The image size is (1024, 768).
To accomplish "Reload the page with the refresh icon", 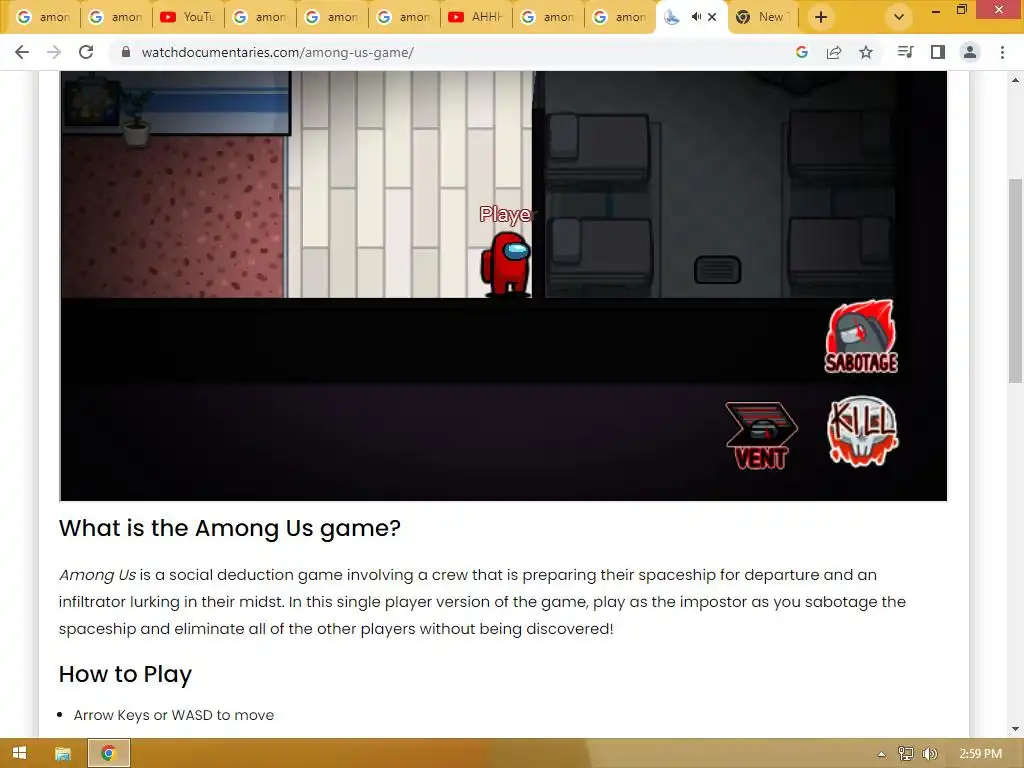I will [86, 52].
